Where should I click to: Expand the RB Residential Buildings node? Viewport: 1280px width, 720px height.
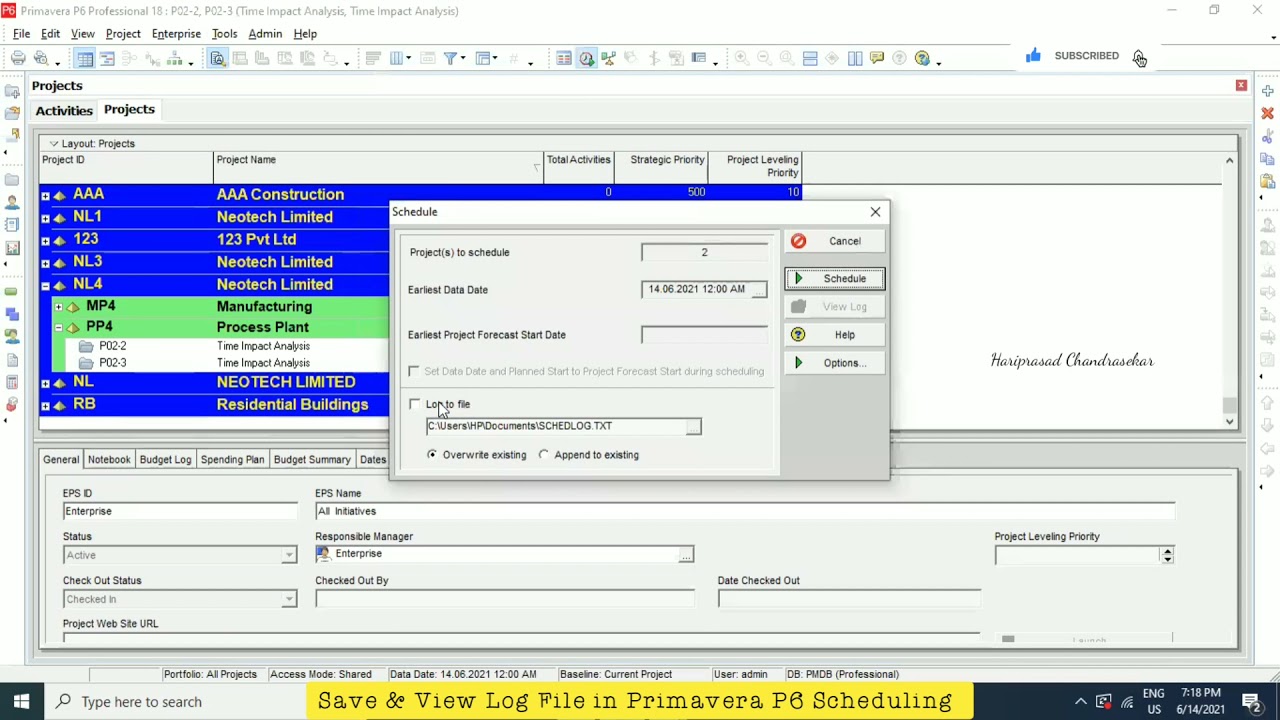coord(45,405)
